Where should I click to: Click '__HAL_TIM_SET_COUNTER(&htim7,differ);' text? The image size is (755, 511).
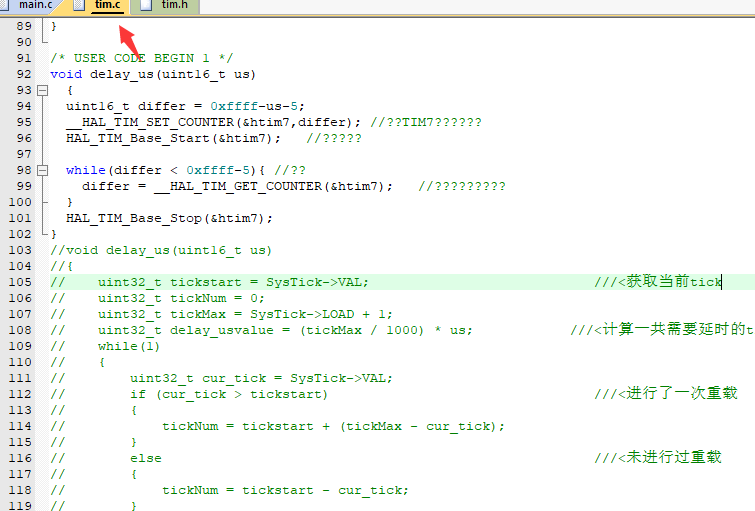(x=213, y=122)
